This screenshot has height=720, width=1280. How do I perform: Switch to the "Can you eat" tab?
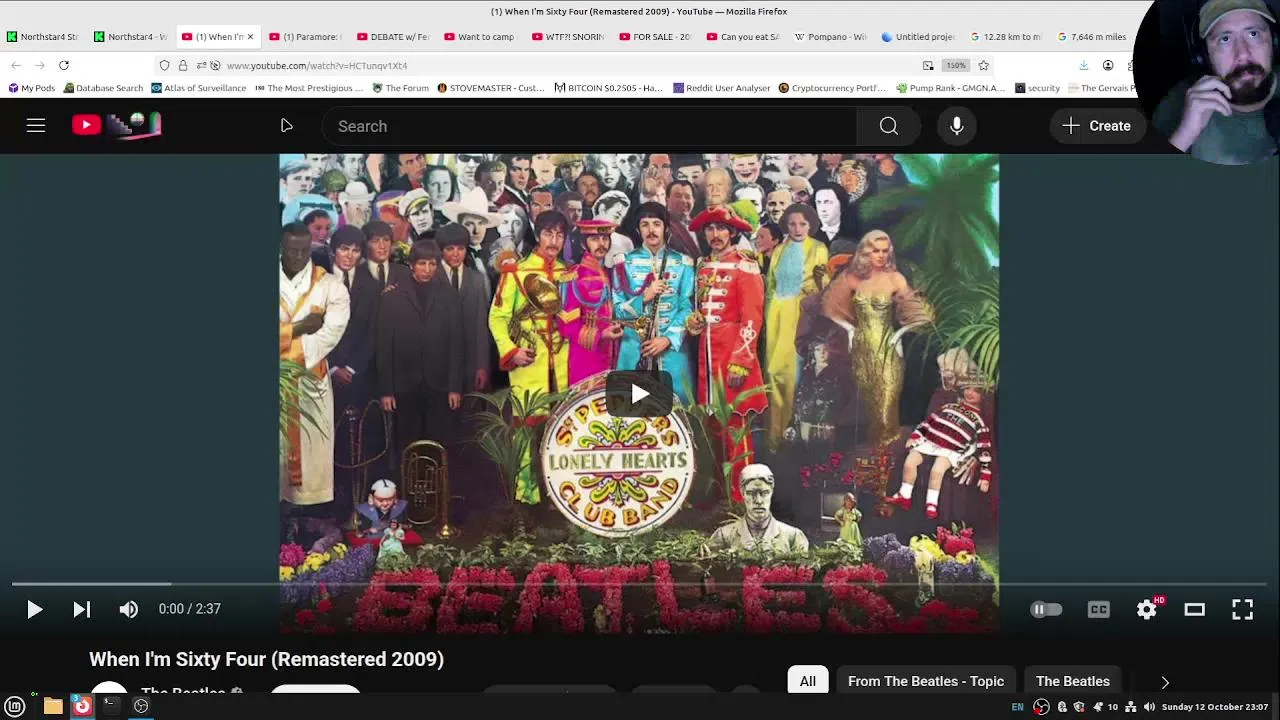click(742, 37)
